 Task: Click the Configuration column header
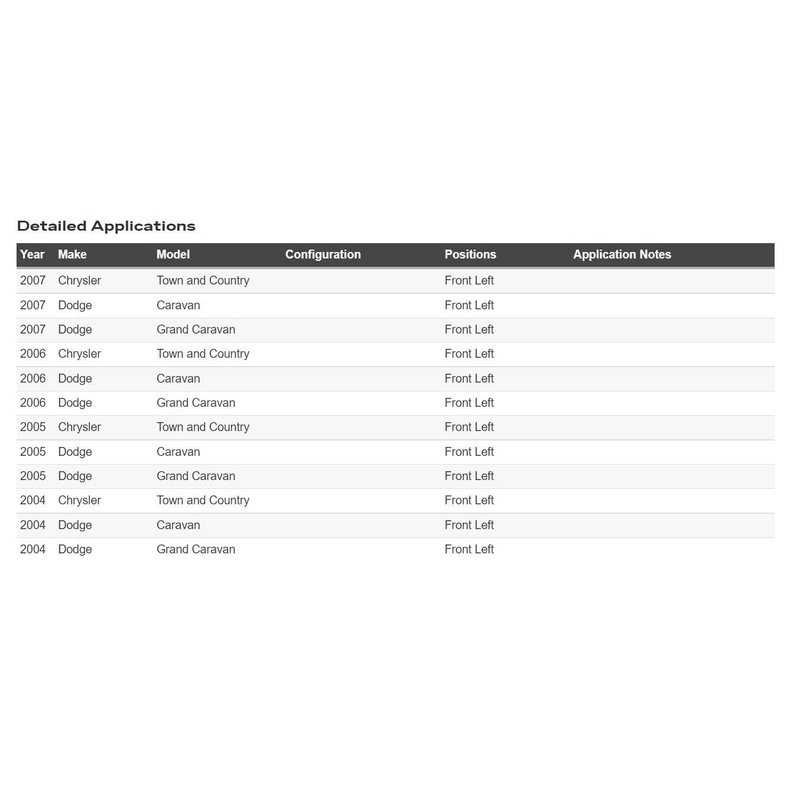pos(323,255)
